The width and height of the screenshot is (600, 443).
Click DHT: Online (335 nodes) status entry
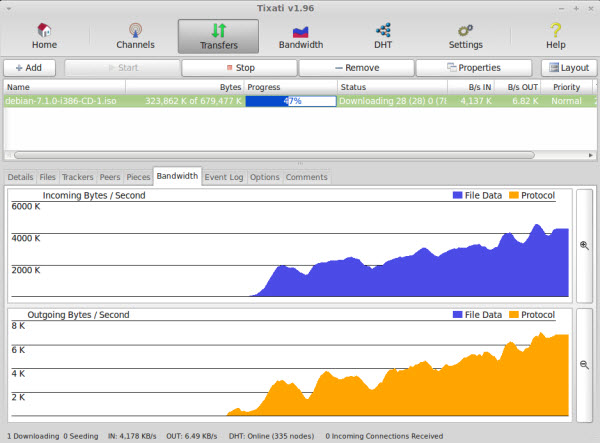(x=271, y=436)
